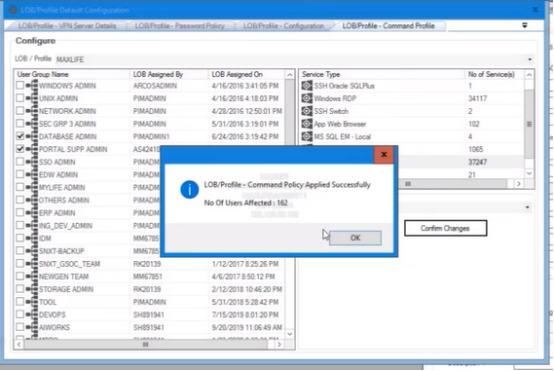Click the MS SQL EM - Local icon
This screenshot has width=554, height=371.
(x=307, y=136)
